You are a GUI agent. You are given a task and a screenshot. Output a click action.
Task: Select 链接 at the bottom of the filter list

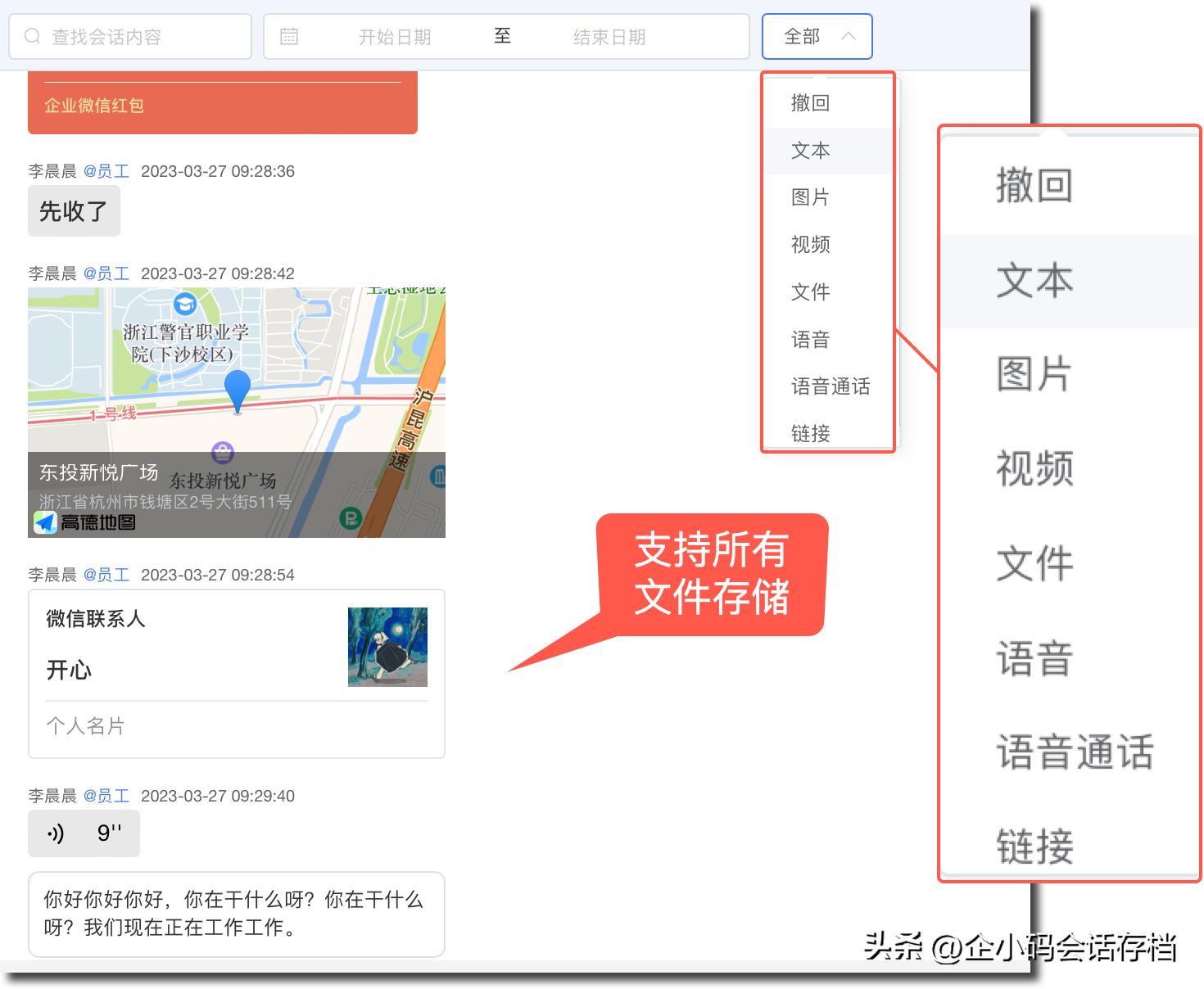809,433
